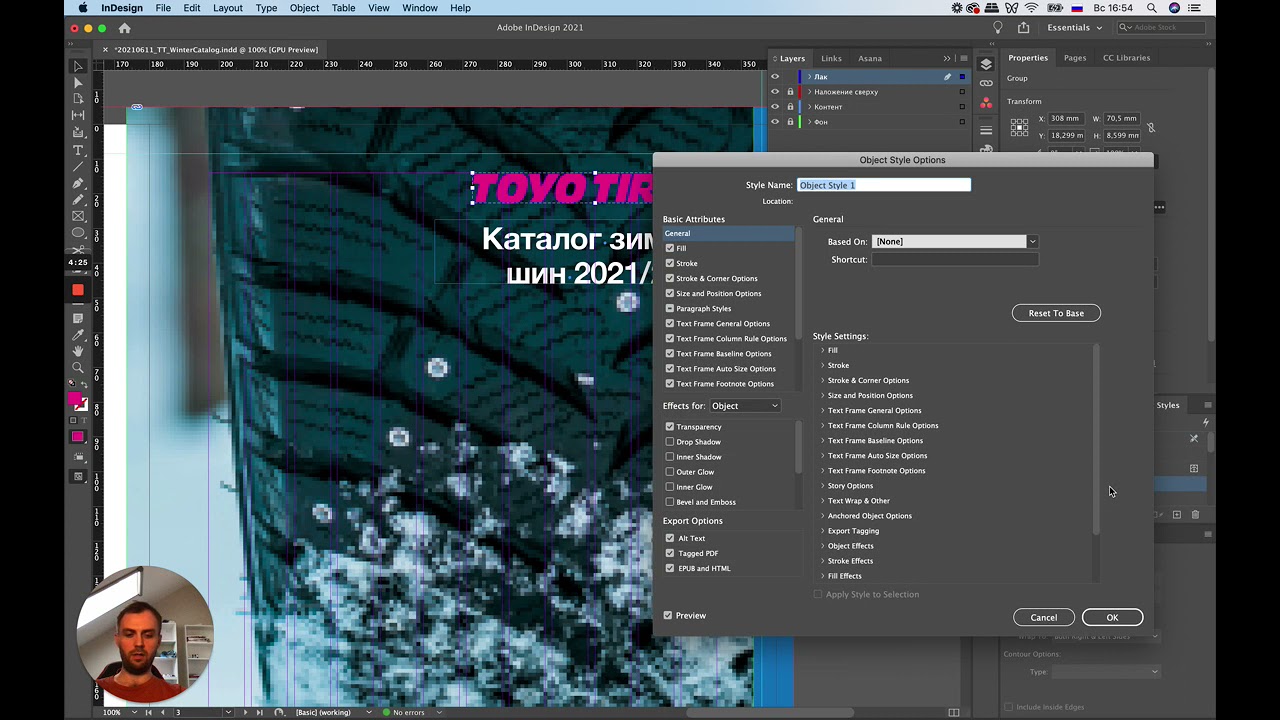Click the share document icon

point(1023,28)
